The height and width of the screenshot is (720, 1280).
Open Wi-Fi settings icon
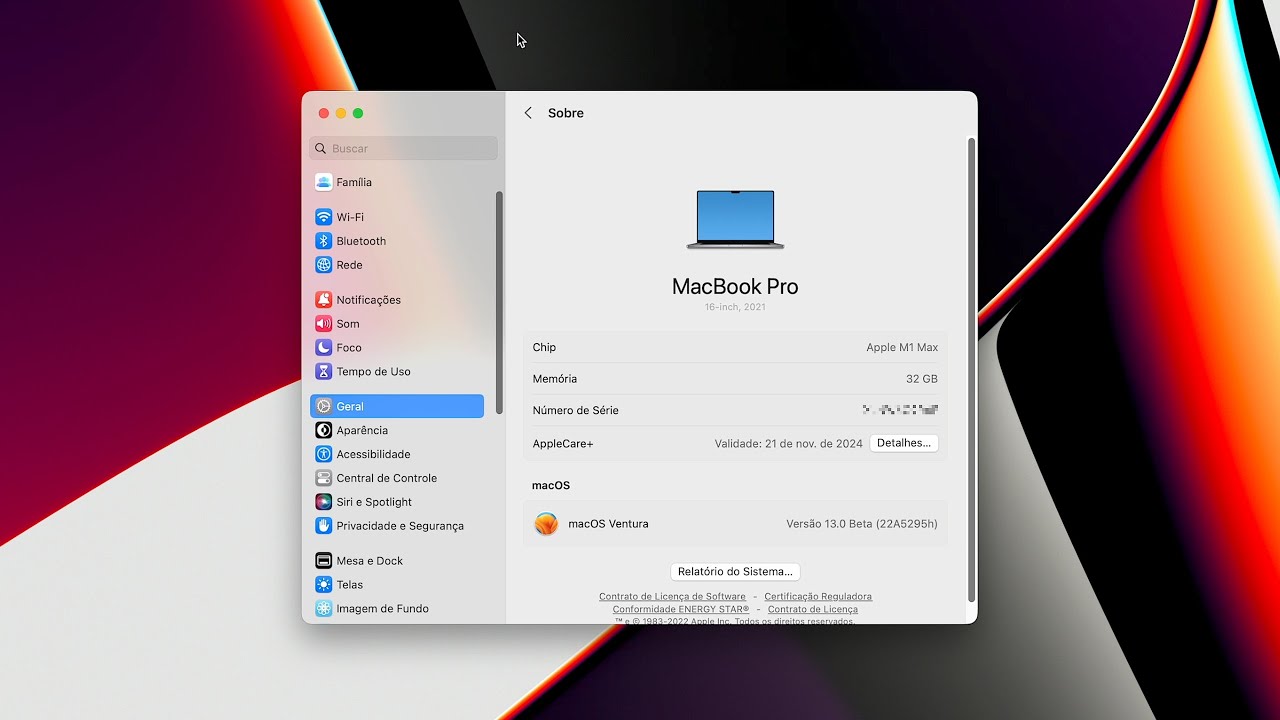coord(323,217)
